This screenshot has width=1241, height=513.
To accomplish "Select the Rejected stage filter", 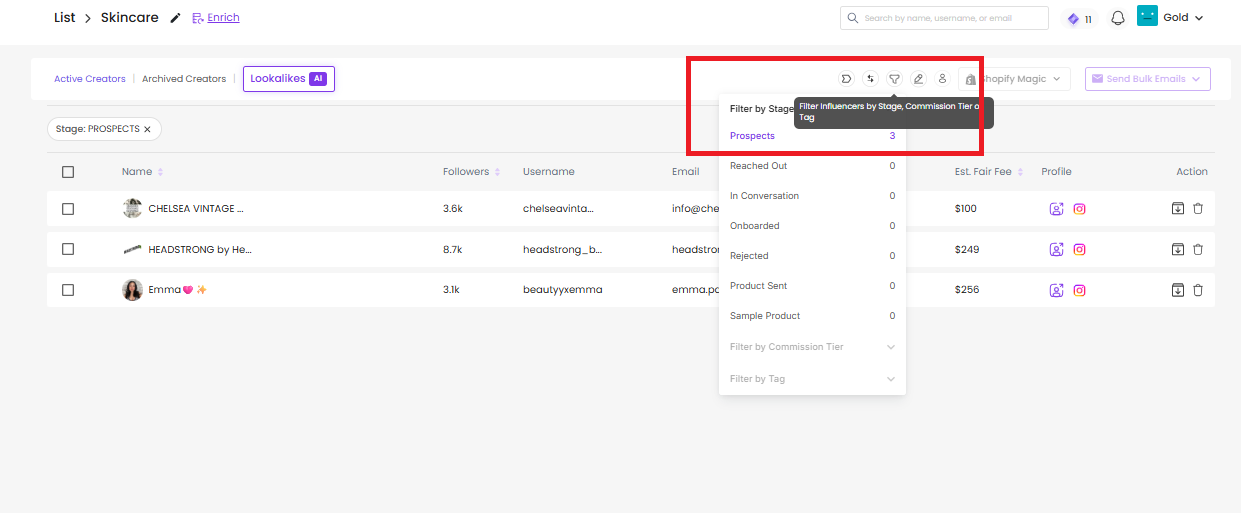I will click(812, 256).
